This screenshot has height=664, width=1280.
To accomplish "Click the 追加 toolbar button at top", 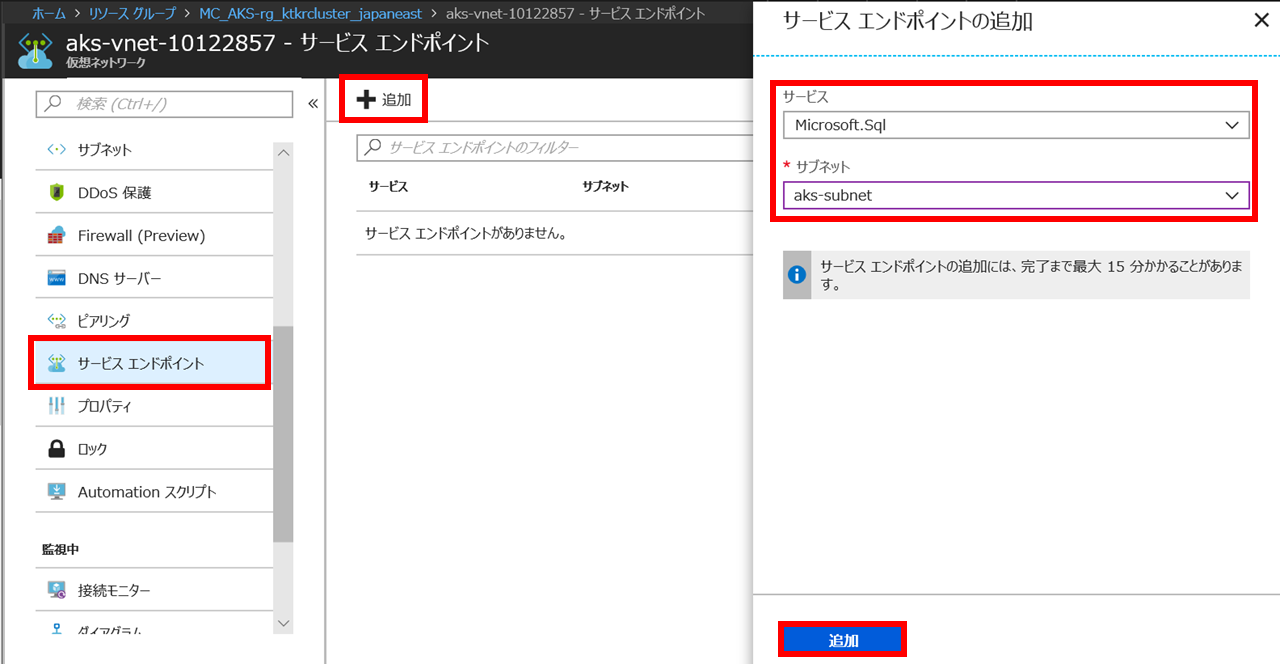I will [384, 100].
